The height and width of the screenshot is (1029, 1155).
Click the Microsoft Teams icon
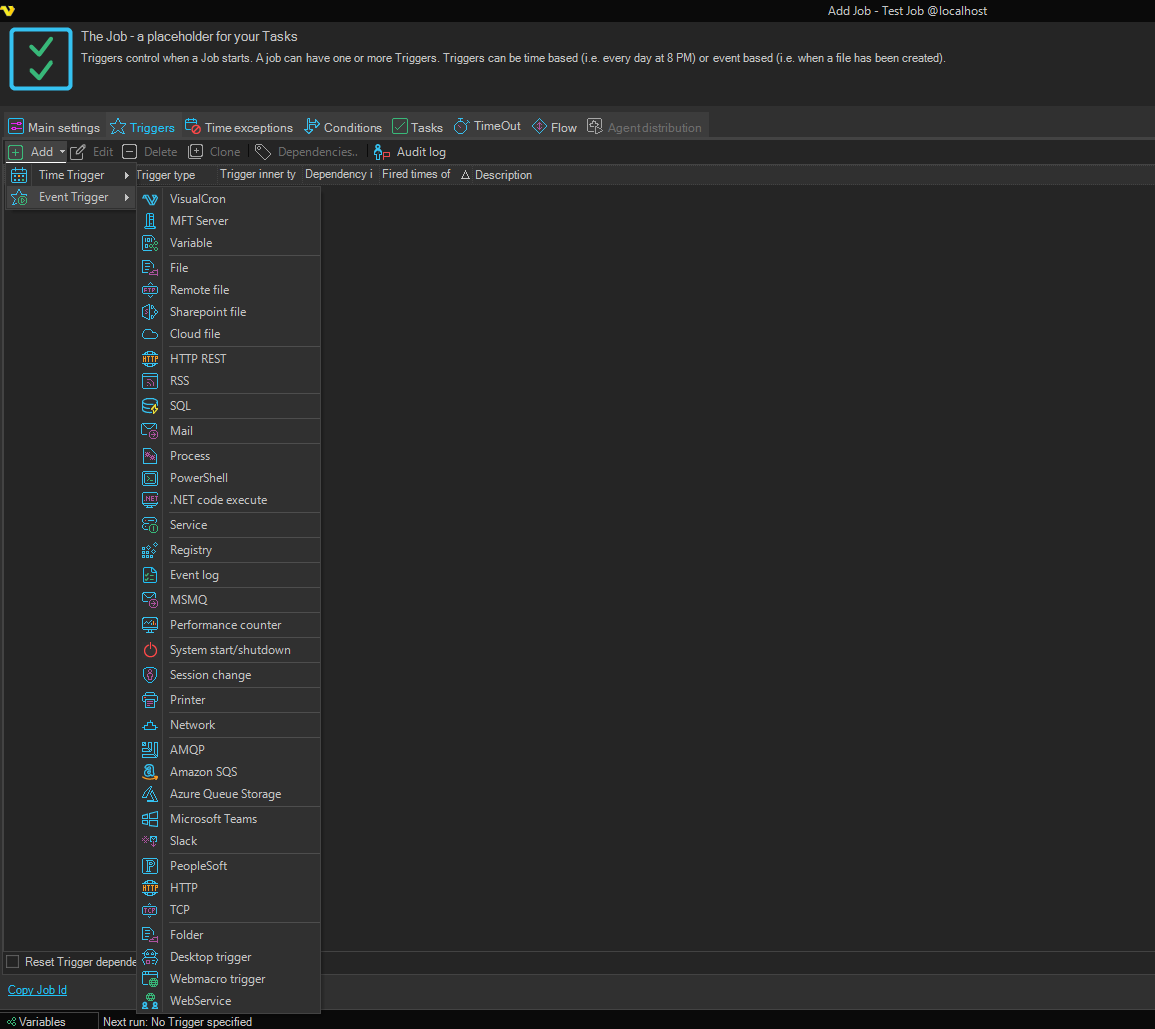tap(150, 819)
